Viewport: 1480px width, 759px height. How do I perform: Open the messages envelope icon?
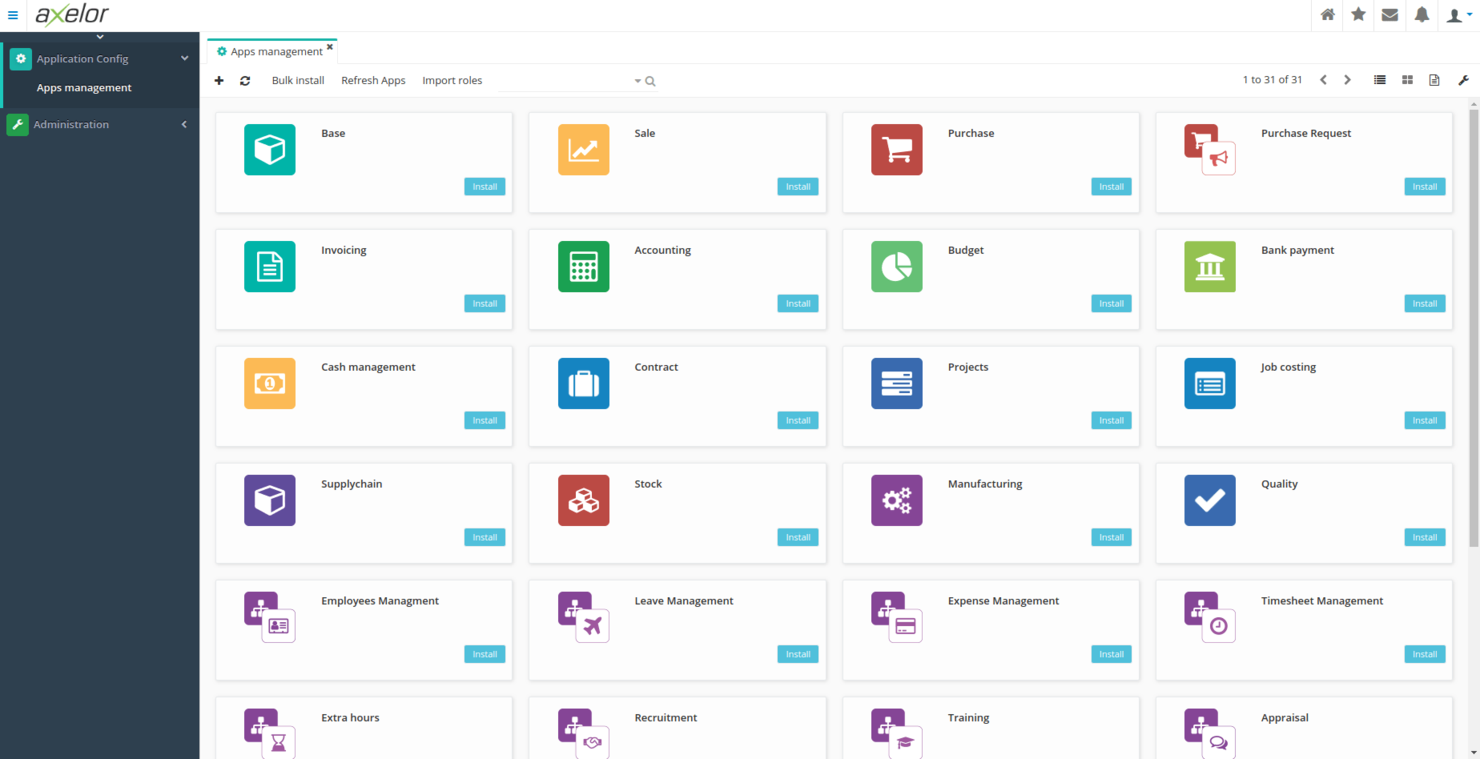(1389, 15)
